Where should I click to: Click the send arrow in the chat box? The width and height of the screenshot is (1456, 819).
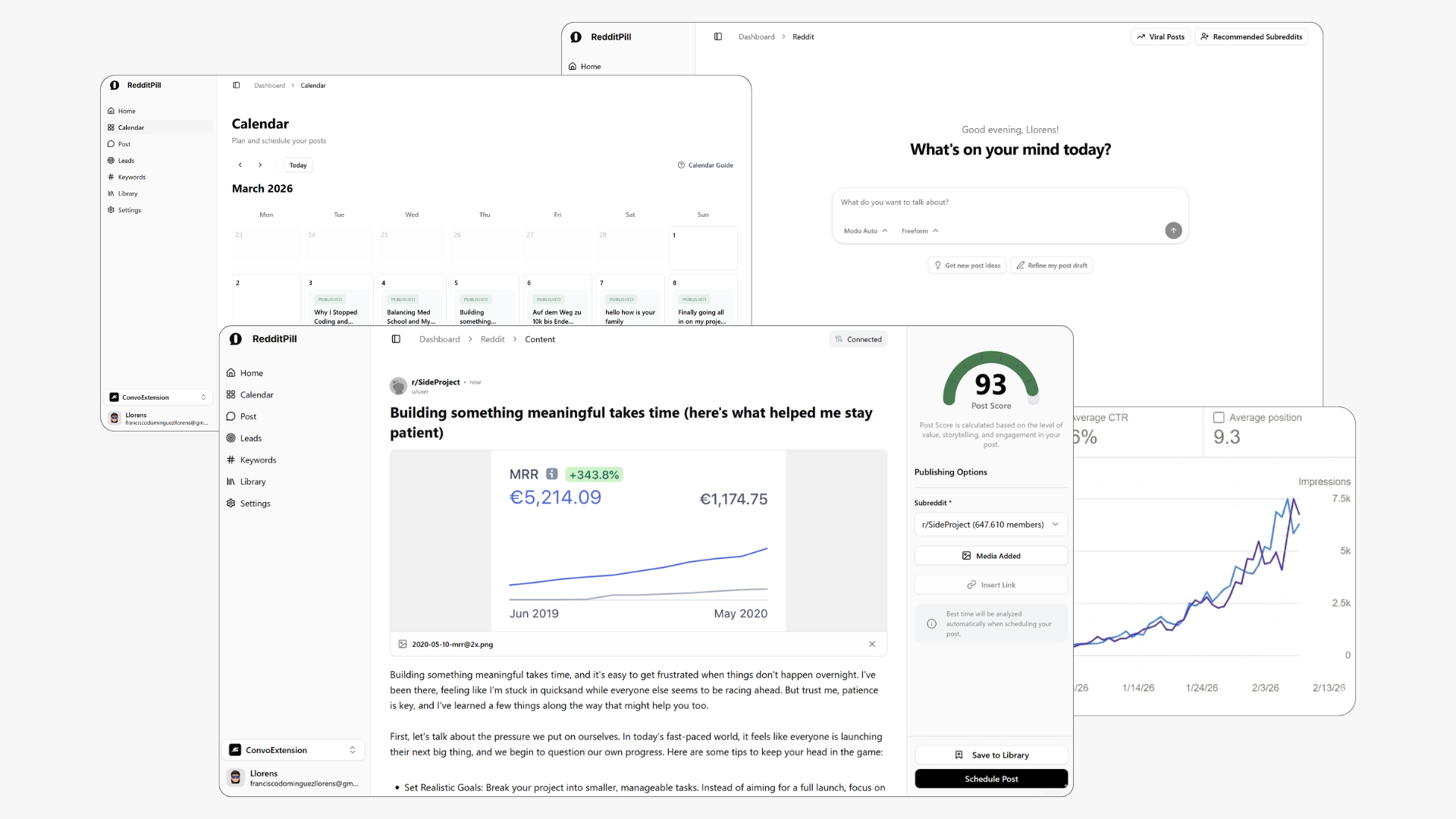(x=1173, y=231)
